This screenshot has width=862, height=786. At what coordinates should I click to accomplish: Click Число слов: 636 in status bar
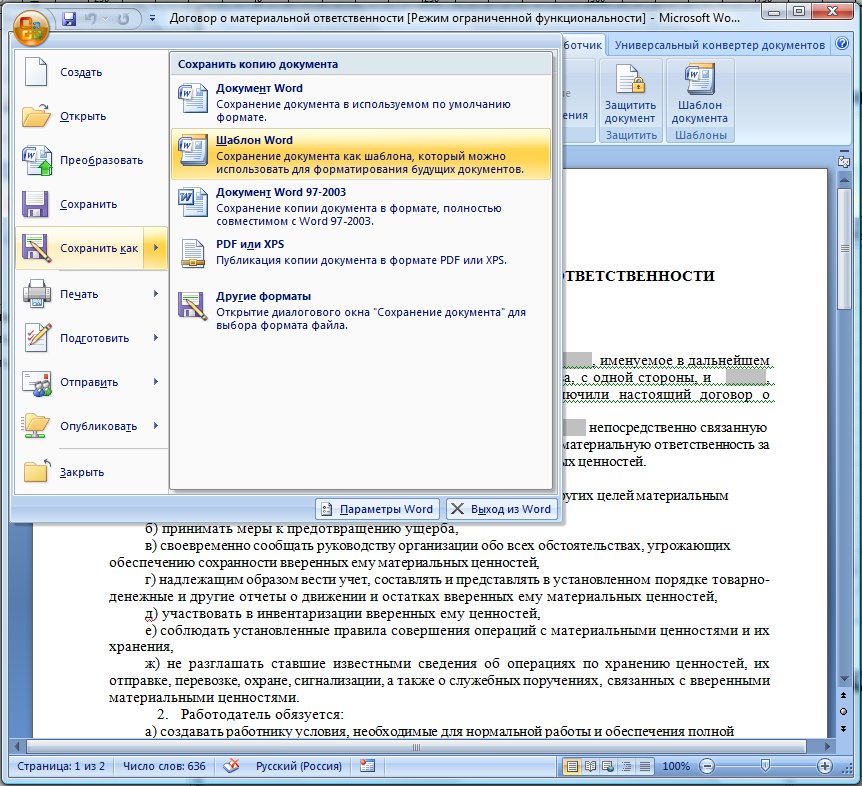[164, 766]
